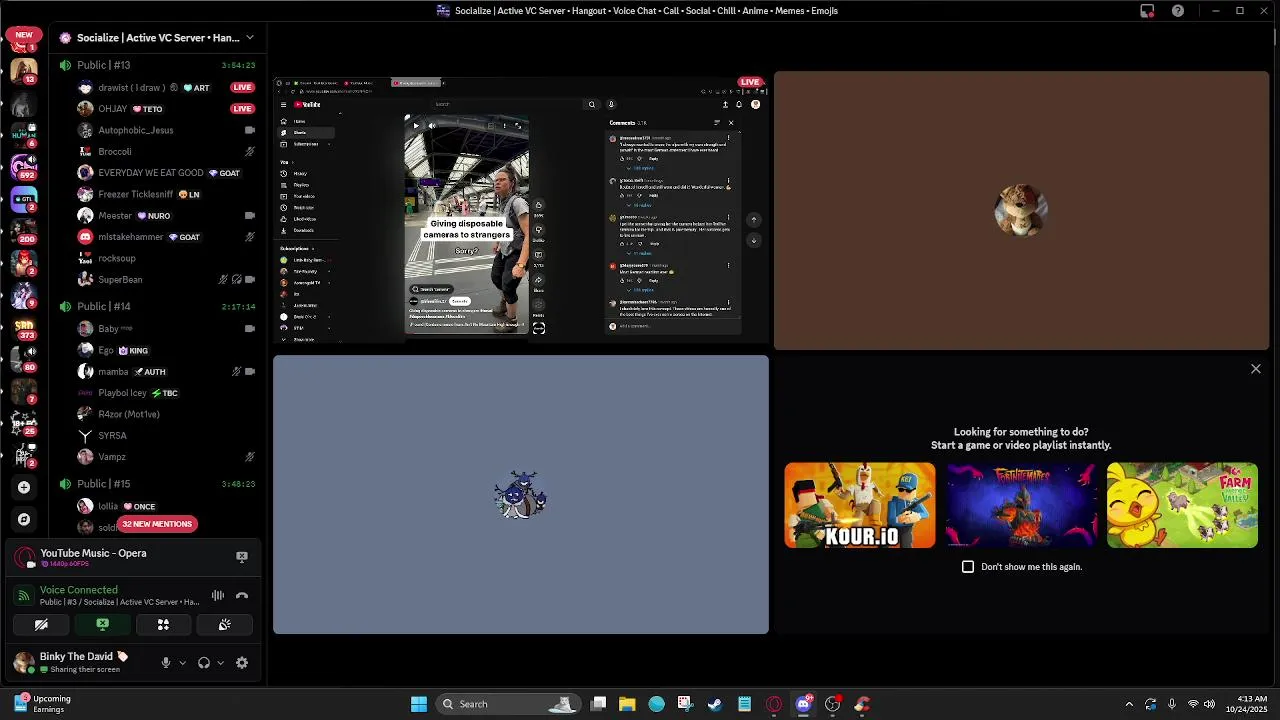This screenshot has width=1280, height=720.
Task: Focus the blue-gray participant video tile
Action: pos(521,495)
